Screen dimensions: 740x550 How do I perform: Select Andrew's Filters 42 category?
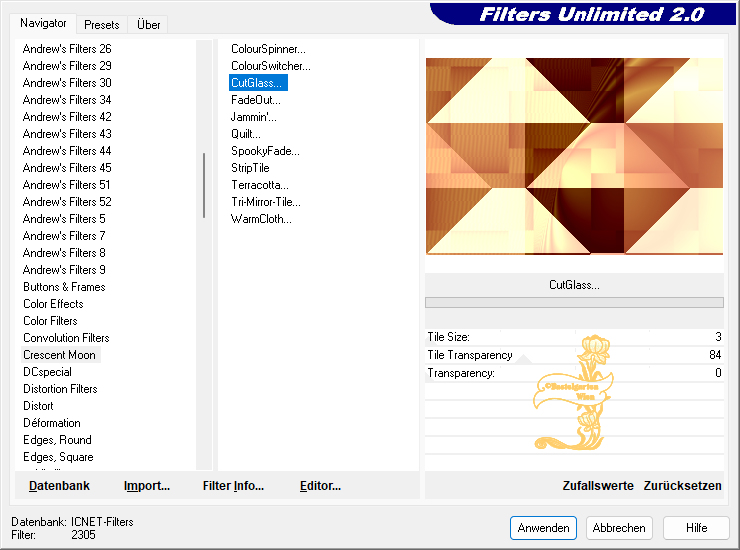67,117
